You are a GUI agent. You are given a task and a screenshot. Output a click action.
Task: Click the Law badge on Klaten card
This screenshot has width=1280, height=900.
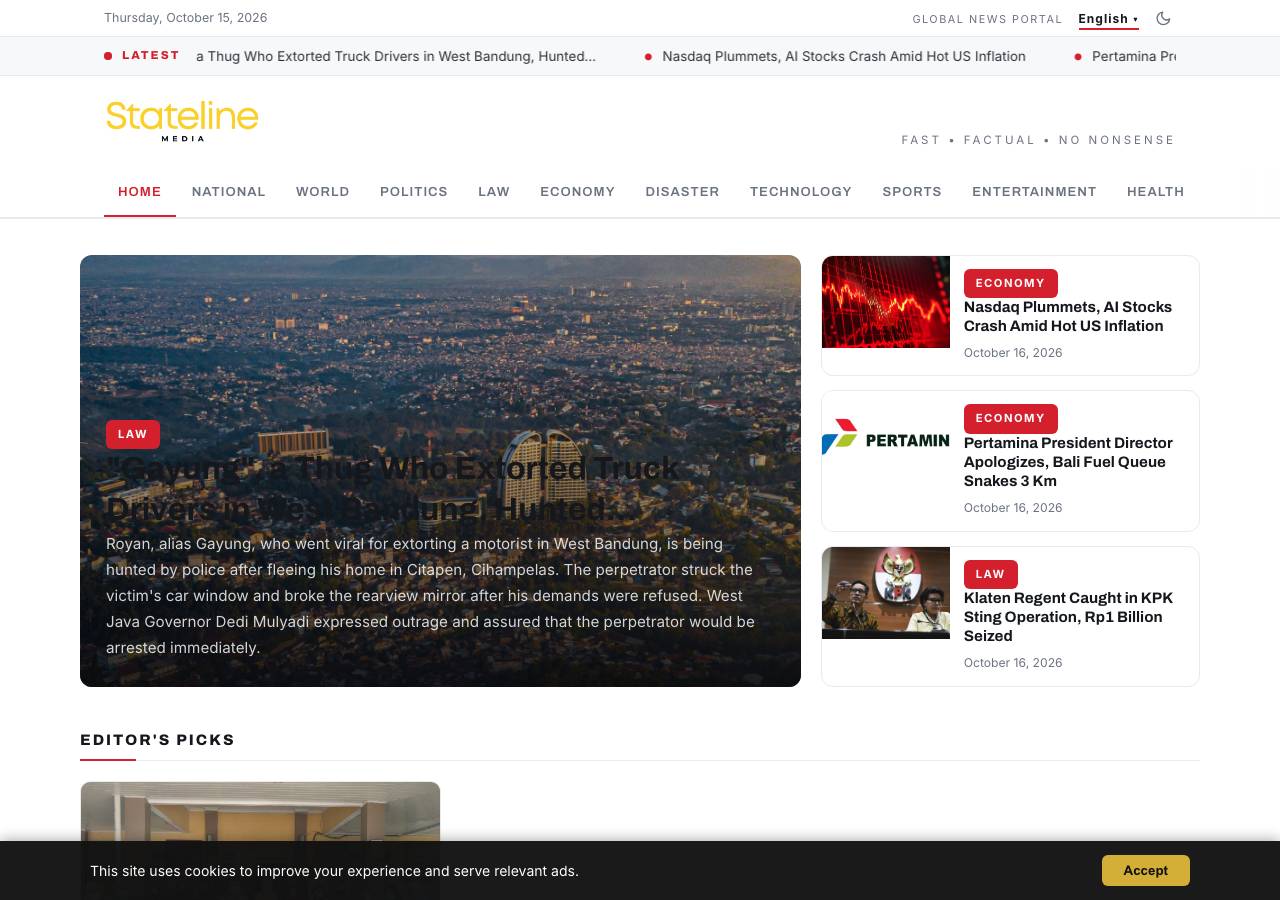point(990,574)
